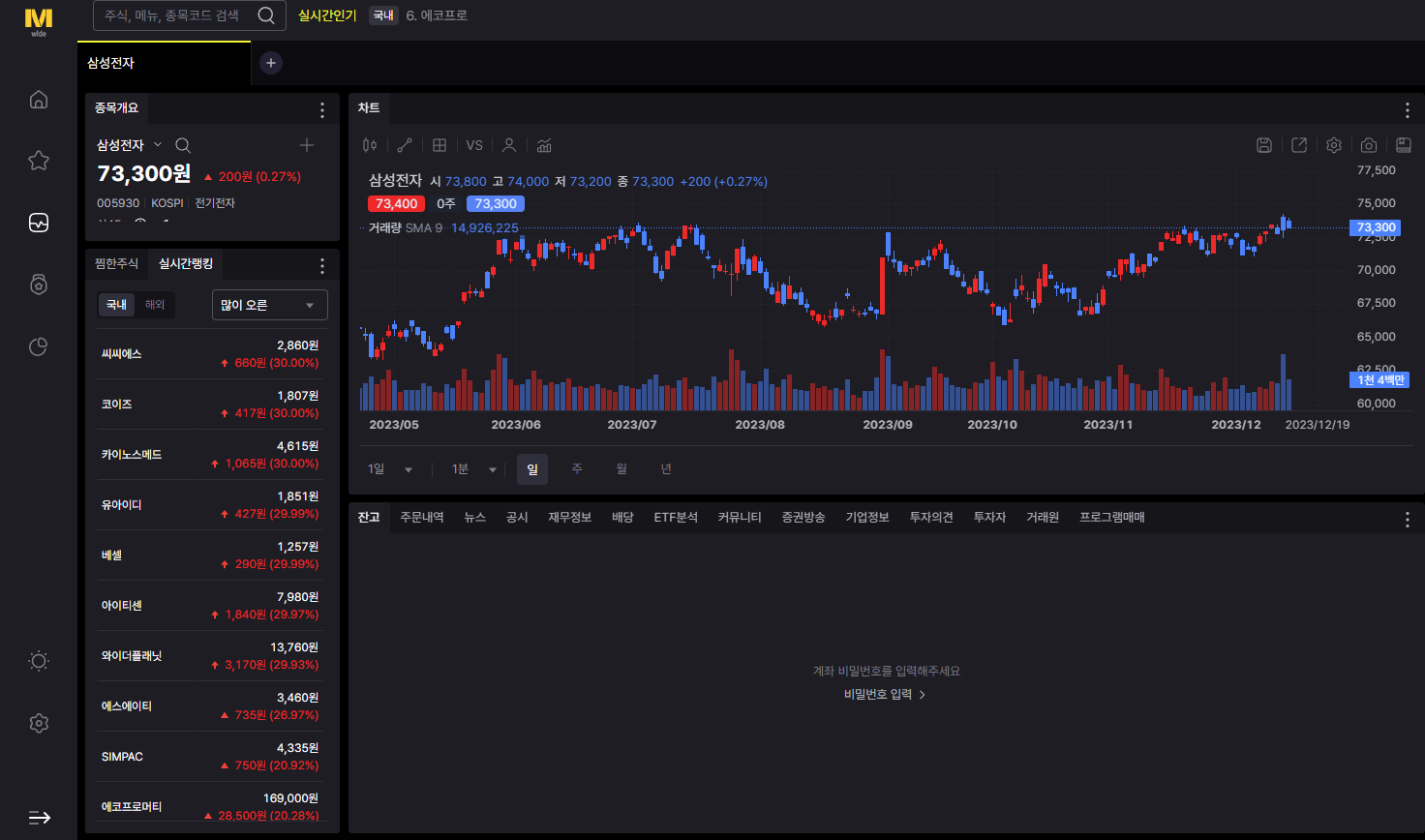
Task: Open the settings gear in left sidebar
Action: pos(39,723)
